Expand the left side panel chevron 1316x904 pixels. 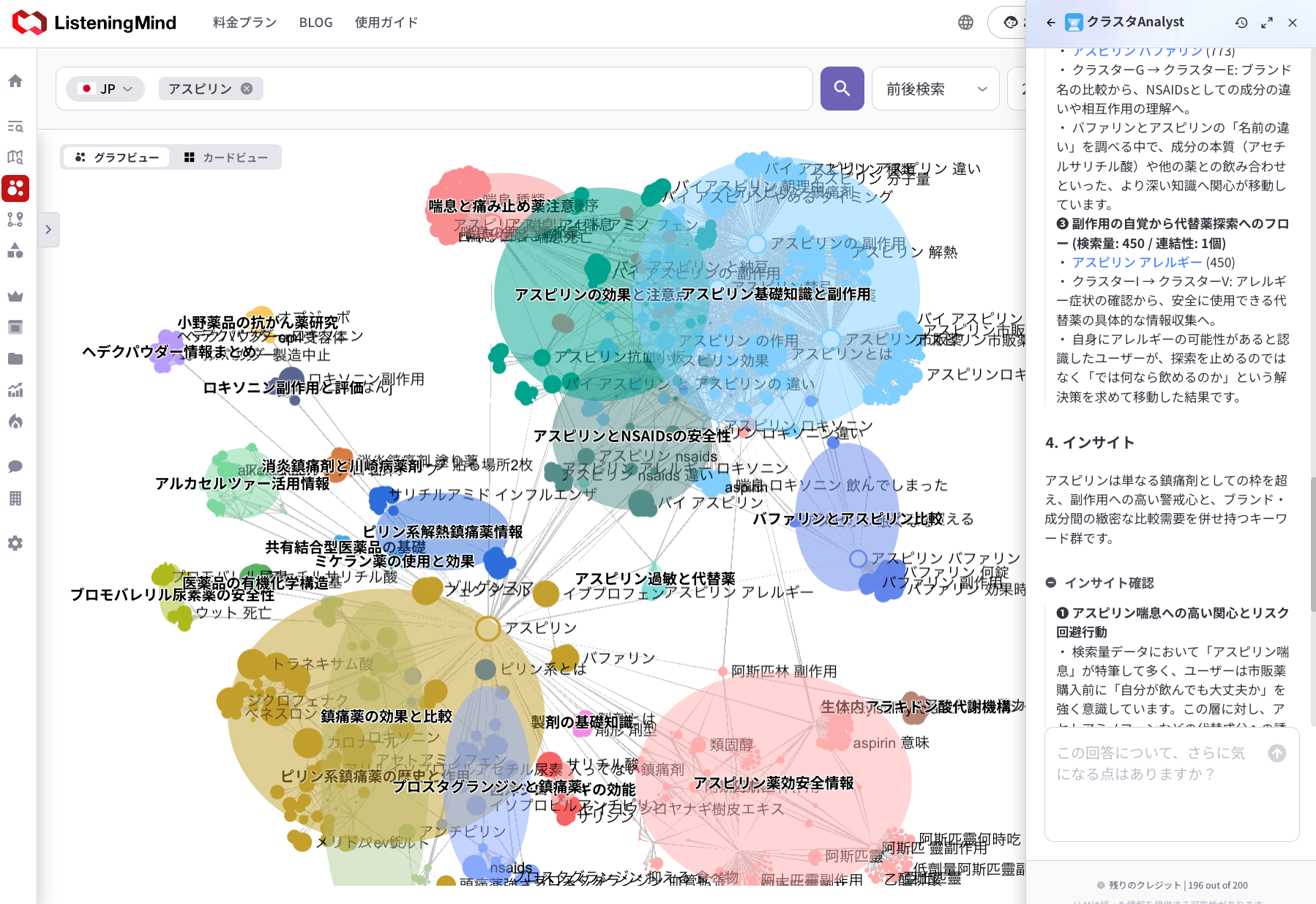pos(48,230)
